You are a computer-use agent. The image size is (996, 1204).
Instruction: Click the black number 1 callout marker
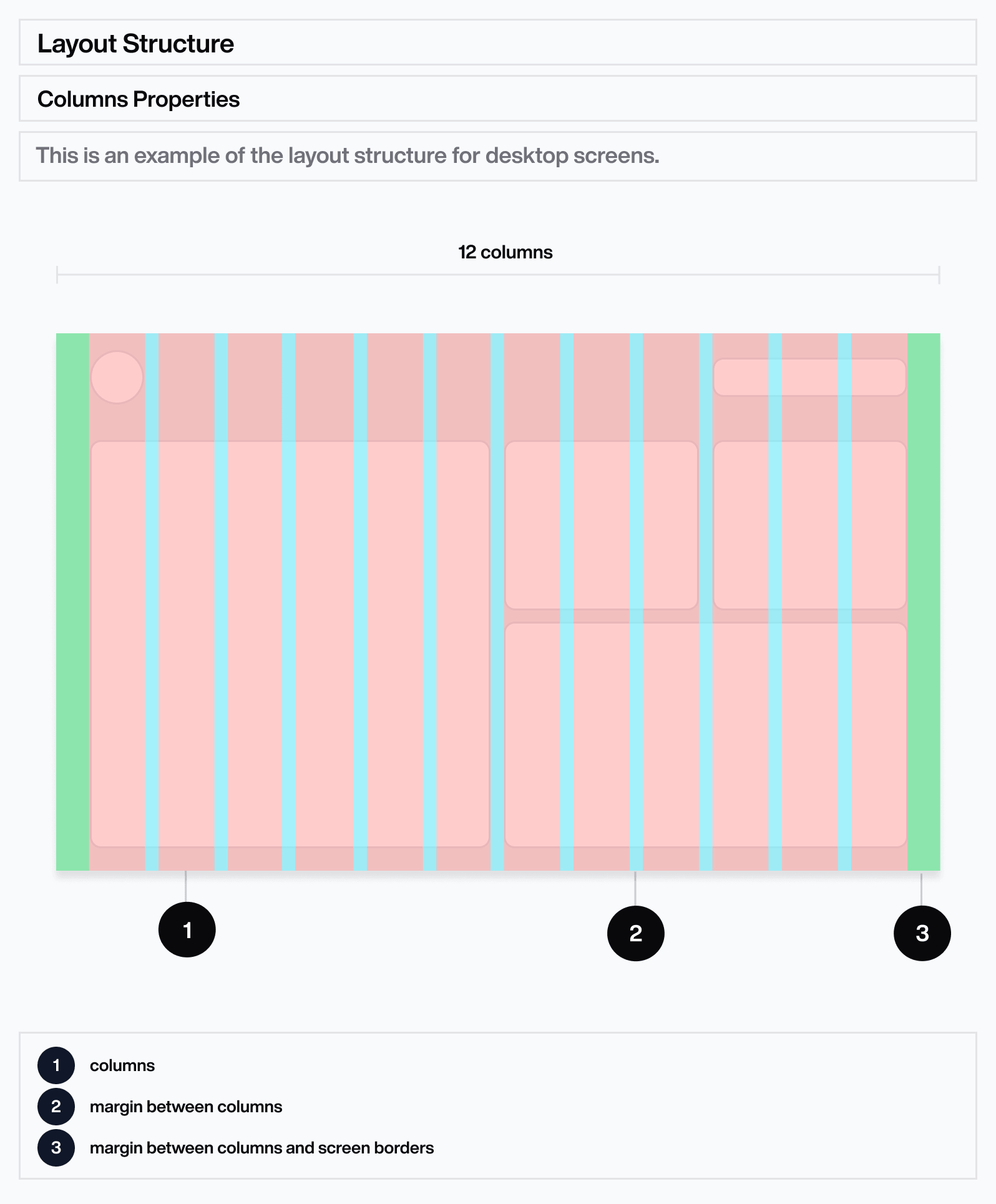pos(187,929)
